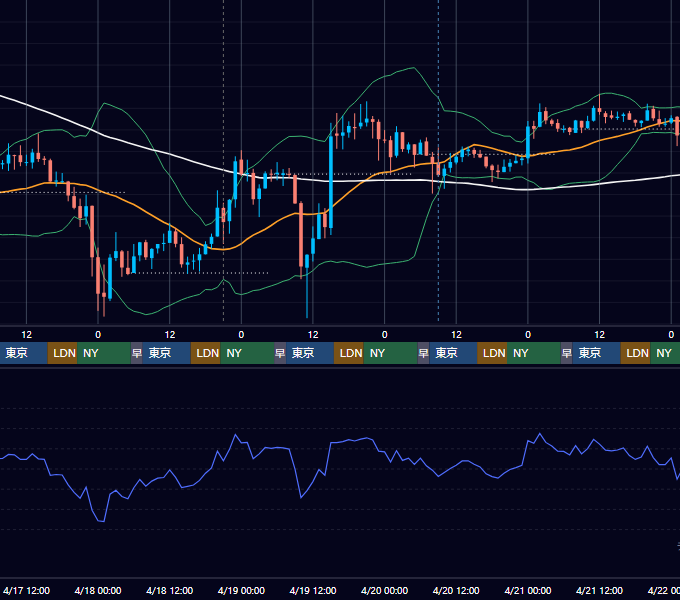
Task: Select the LDN session label for 4/18
Action: click(206, 353)
